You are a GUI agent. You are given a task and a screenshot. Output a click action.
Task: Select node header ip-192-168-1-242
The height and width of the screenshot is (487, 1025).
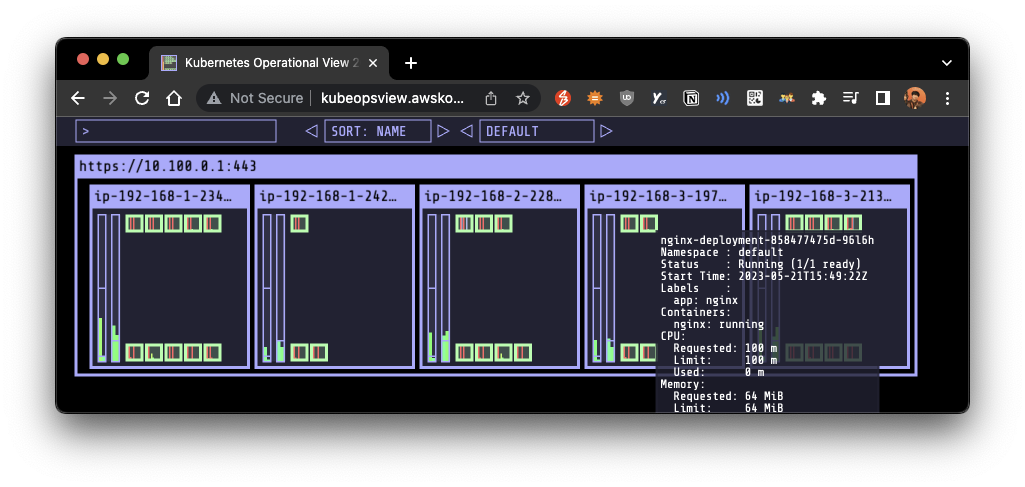click(335, 195)
